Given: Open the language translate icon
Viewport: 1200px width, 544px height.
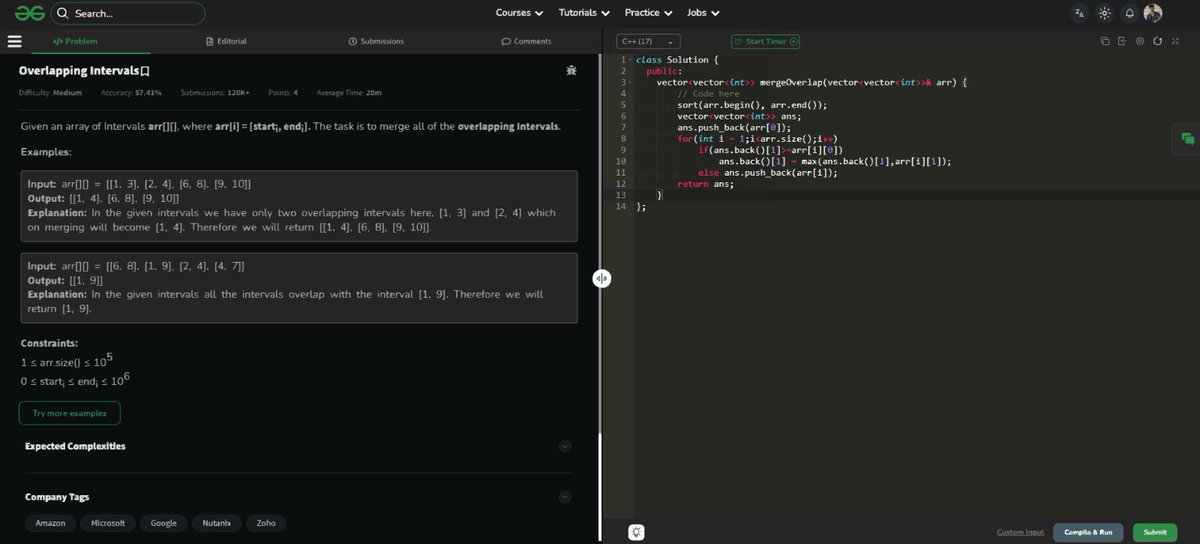Looking at the screenshot, I should point(1079,14).
